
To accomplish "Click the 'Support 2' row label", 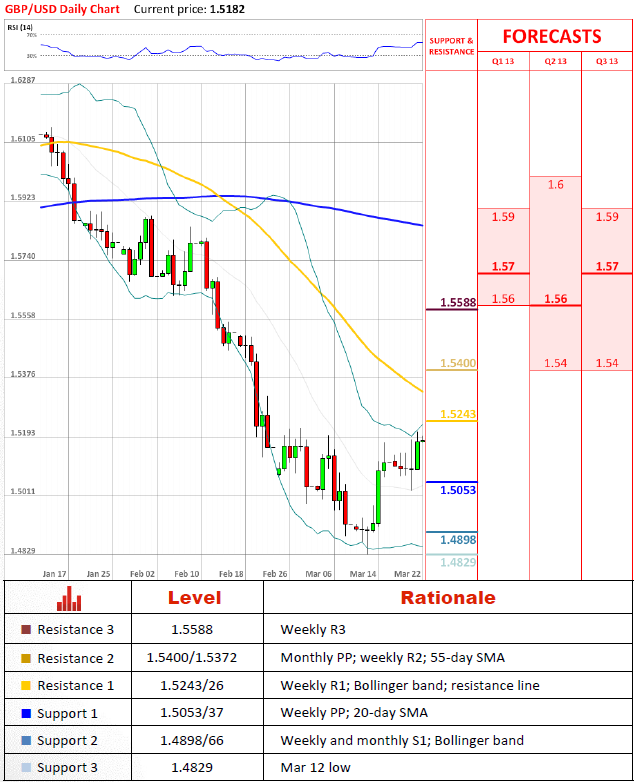I will (x=67, y=741).
